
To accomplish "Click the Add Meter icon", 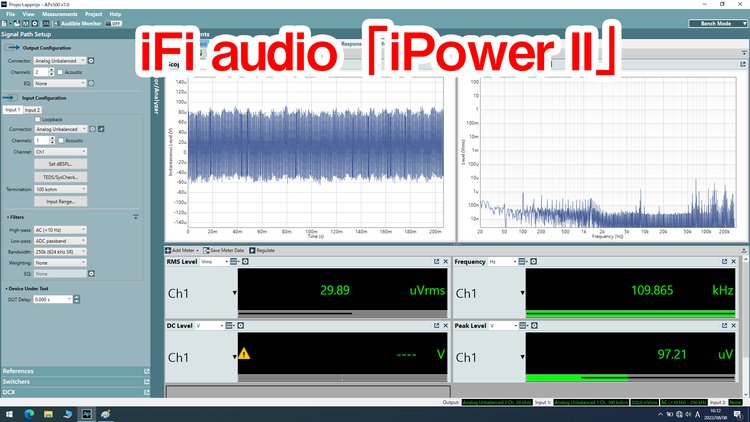I will (x=168, y=250).
